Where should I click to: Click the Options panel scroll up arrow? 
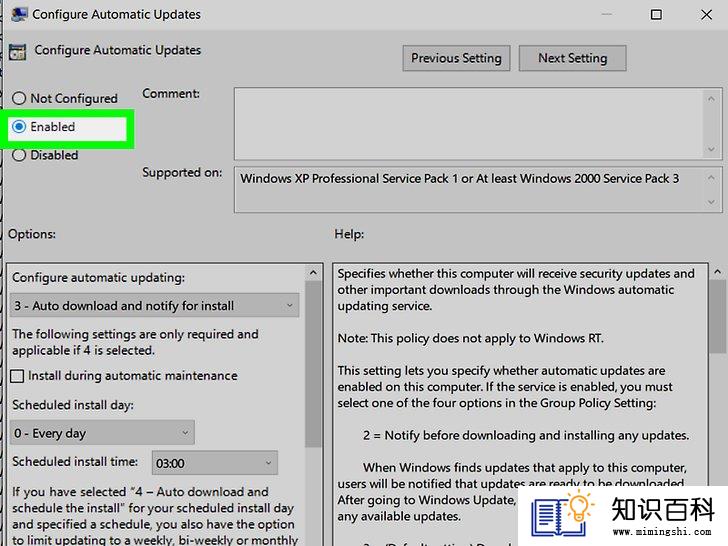pyautogui.click(x=313, y=273)
